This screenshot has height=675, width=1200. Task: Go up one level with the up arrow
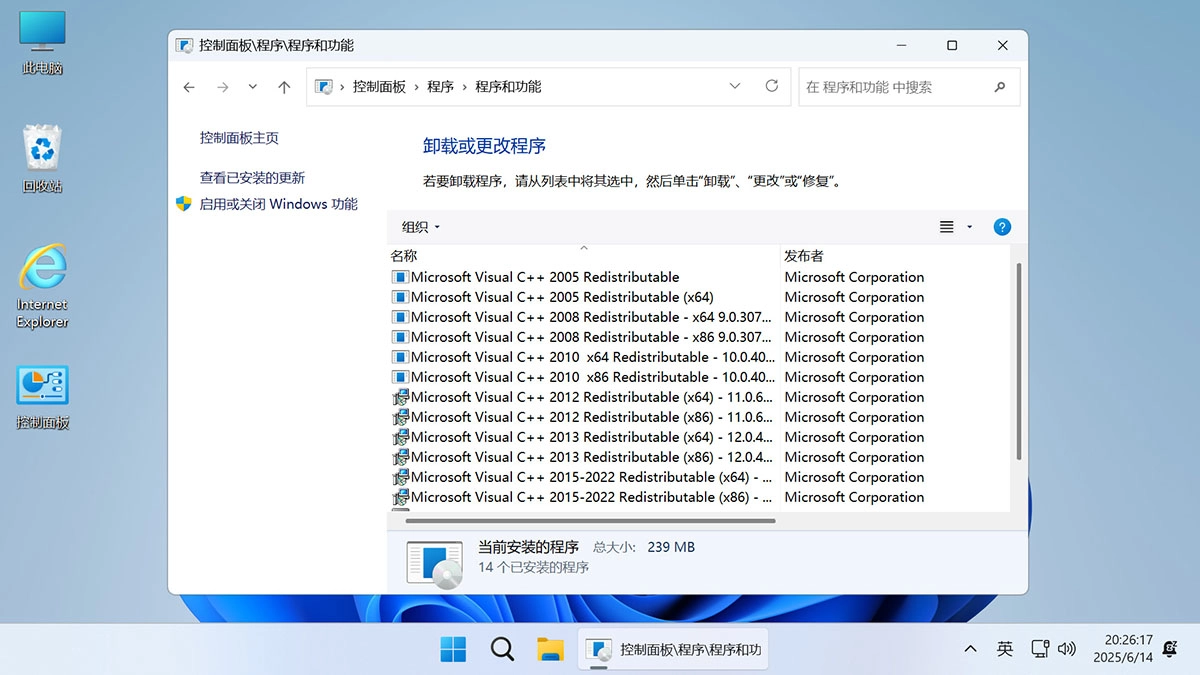pyautogui.click(x=283, y=87)
